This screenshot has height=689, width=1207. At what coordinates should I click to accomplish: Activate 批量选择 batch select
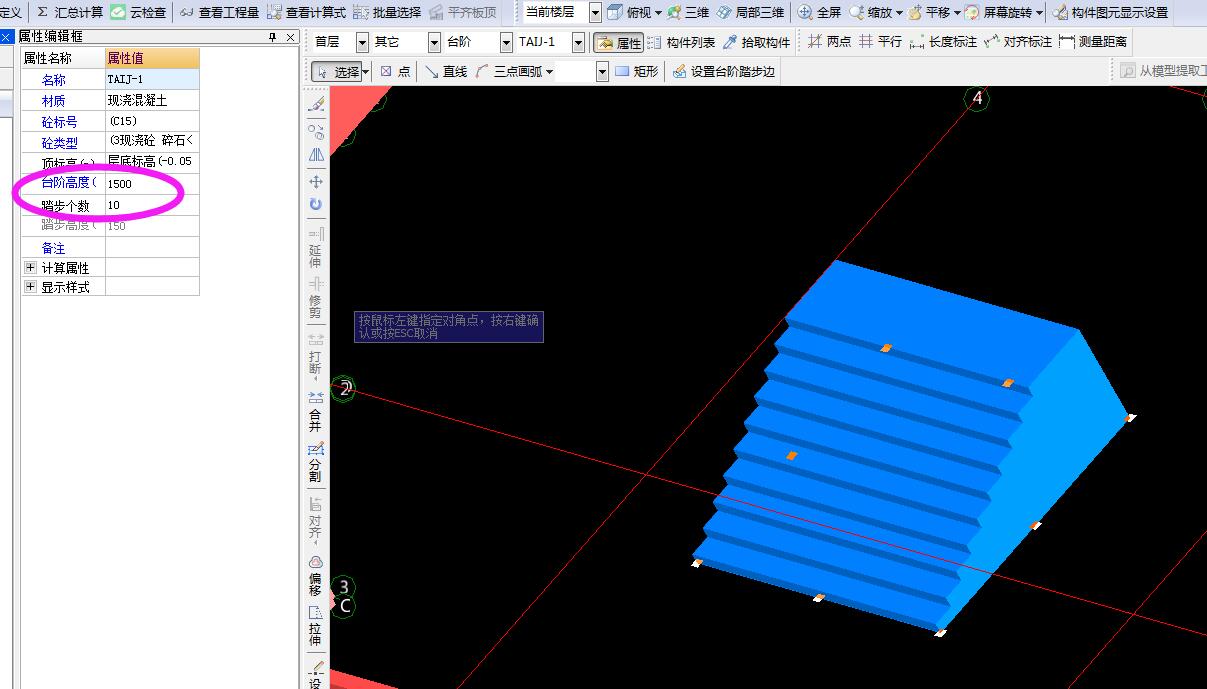click(x=387, y=12)
